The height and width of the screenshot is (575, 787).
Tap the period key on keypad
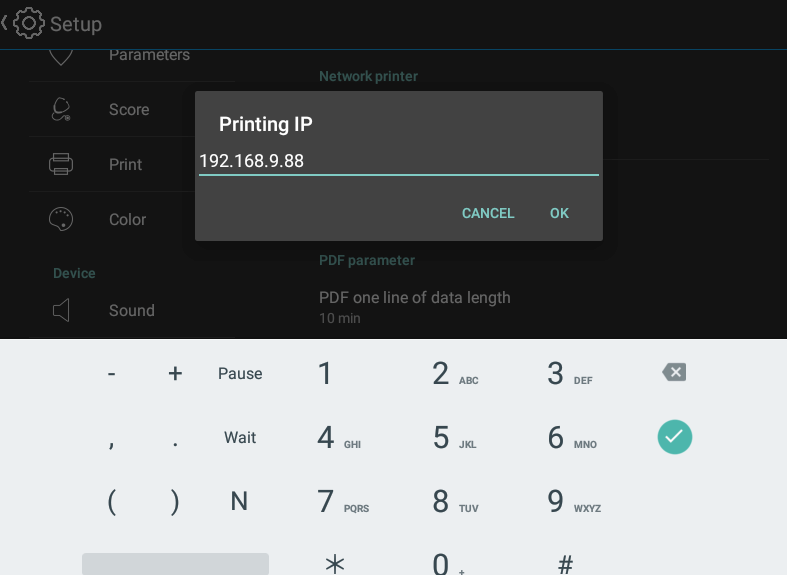(175, 438)
